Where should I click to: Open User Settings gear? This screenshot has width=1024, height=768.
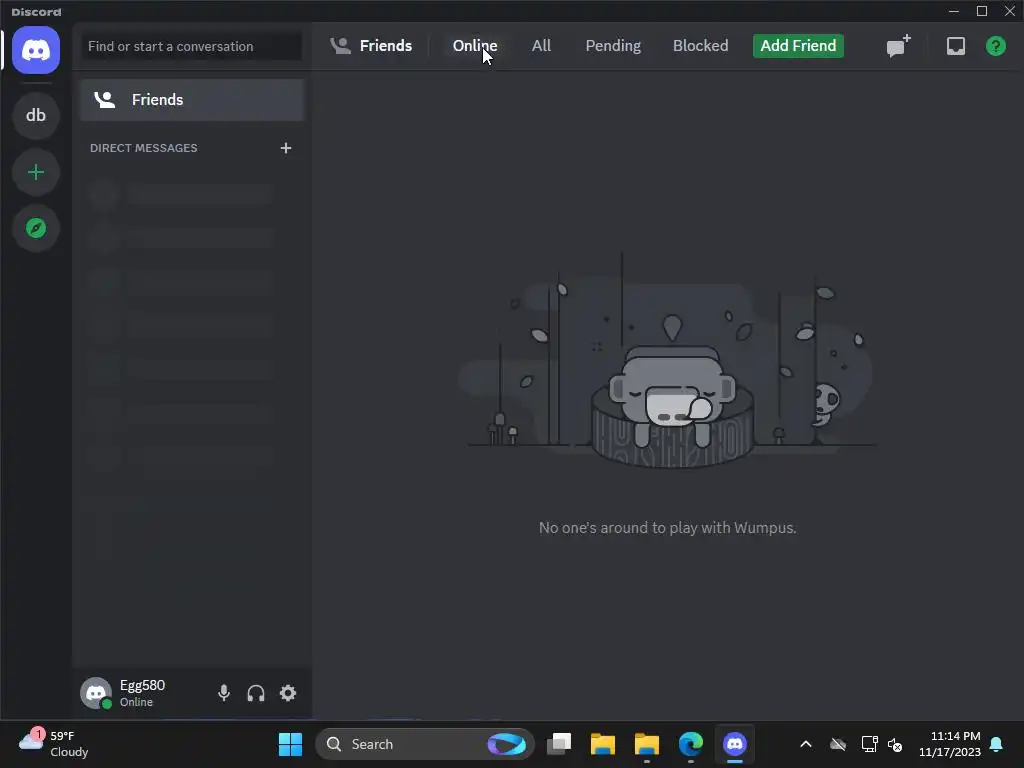(288, 693)
